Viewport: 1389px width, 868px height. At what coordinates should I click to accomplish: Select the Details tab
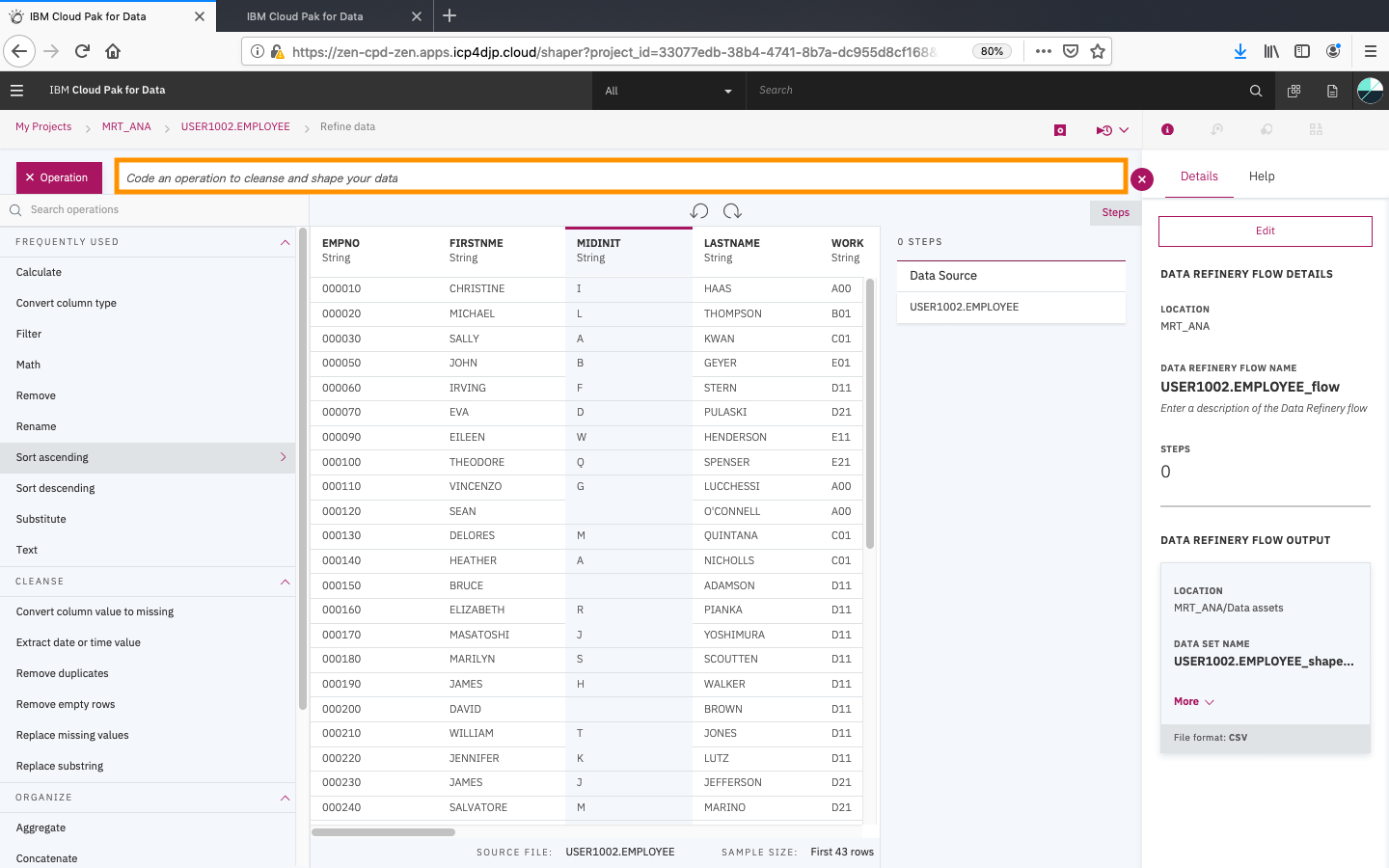[1199, 176]
